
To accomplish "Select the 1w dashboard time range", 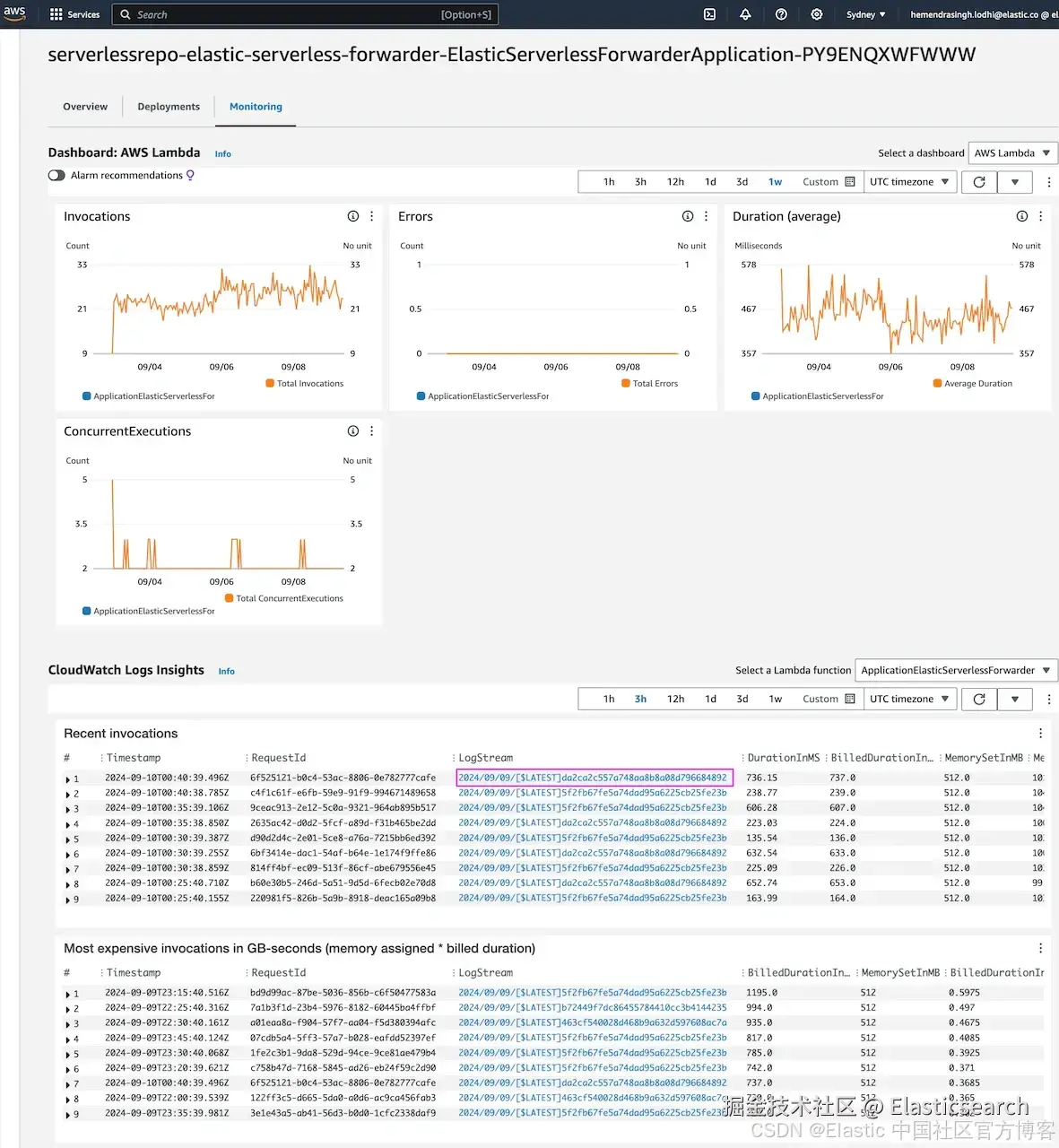I will (x=775, y=182).
